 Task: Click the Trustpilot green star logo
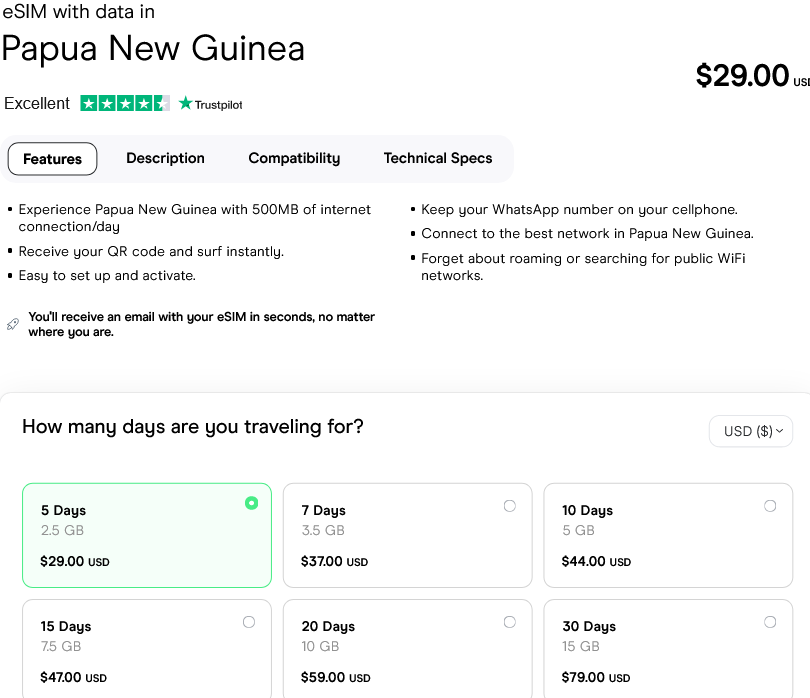click(x=184, y=103)
